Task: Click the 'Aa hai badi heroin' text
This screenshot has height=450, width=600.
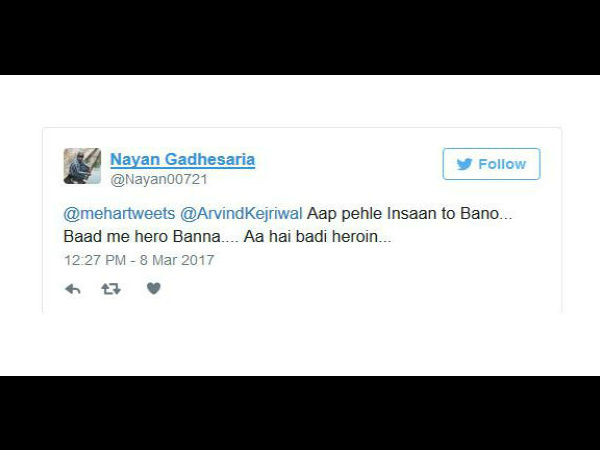Action: [311, 236]
